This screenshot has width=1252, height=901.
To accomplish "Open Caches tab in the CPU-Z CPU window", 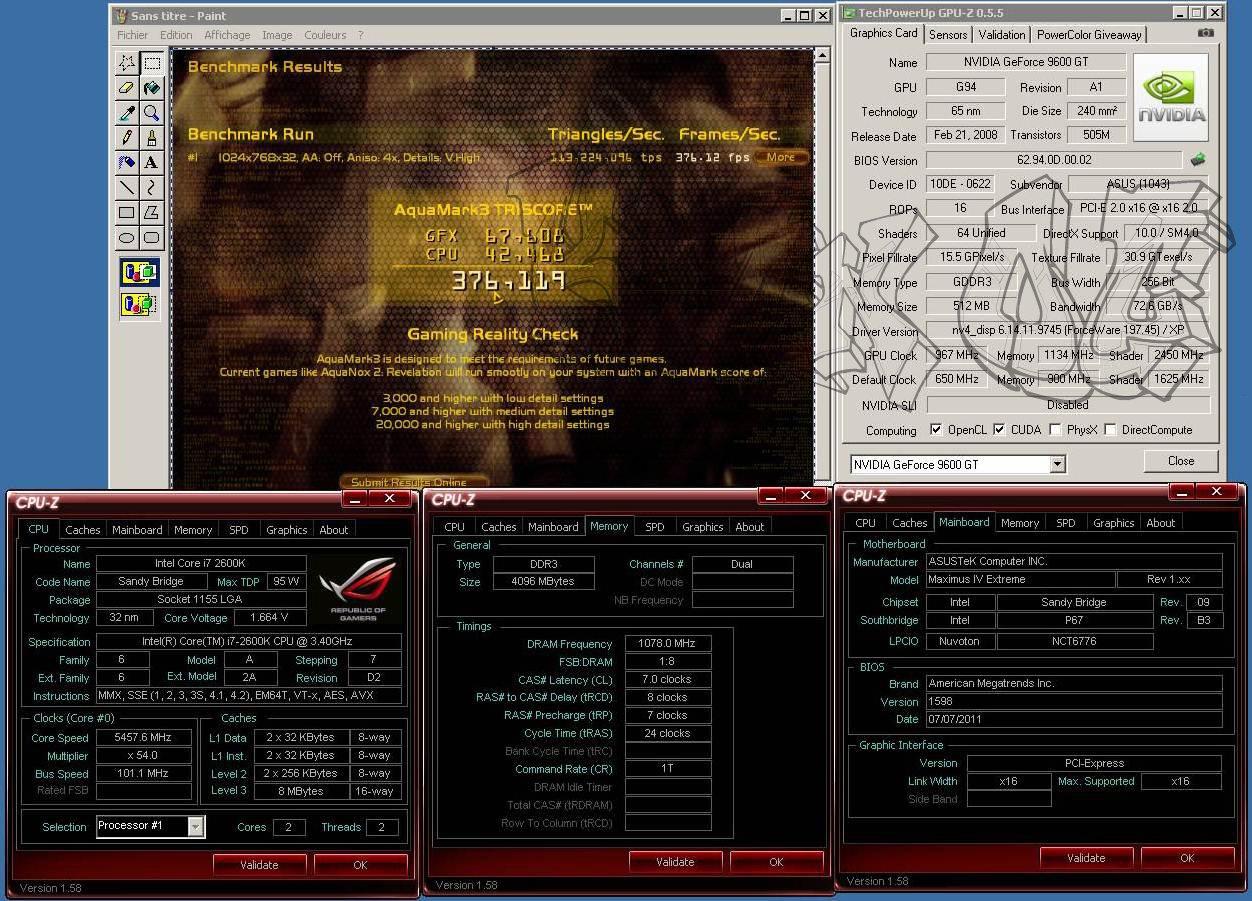I will (x=83, y=530).
